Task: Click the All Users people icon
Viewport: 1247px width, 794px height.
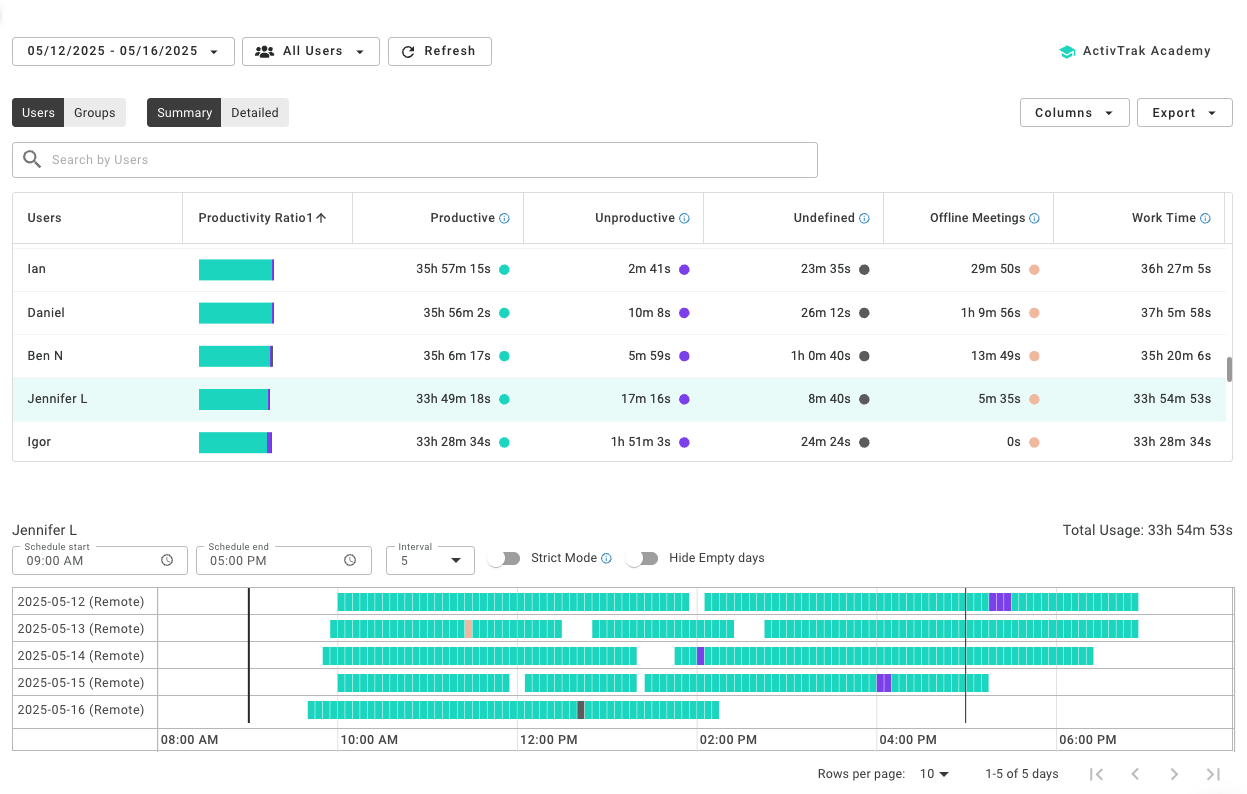Action: (x=264, y=51)
